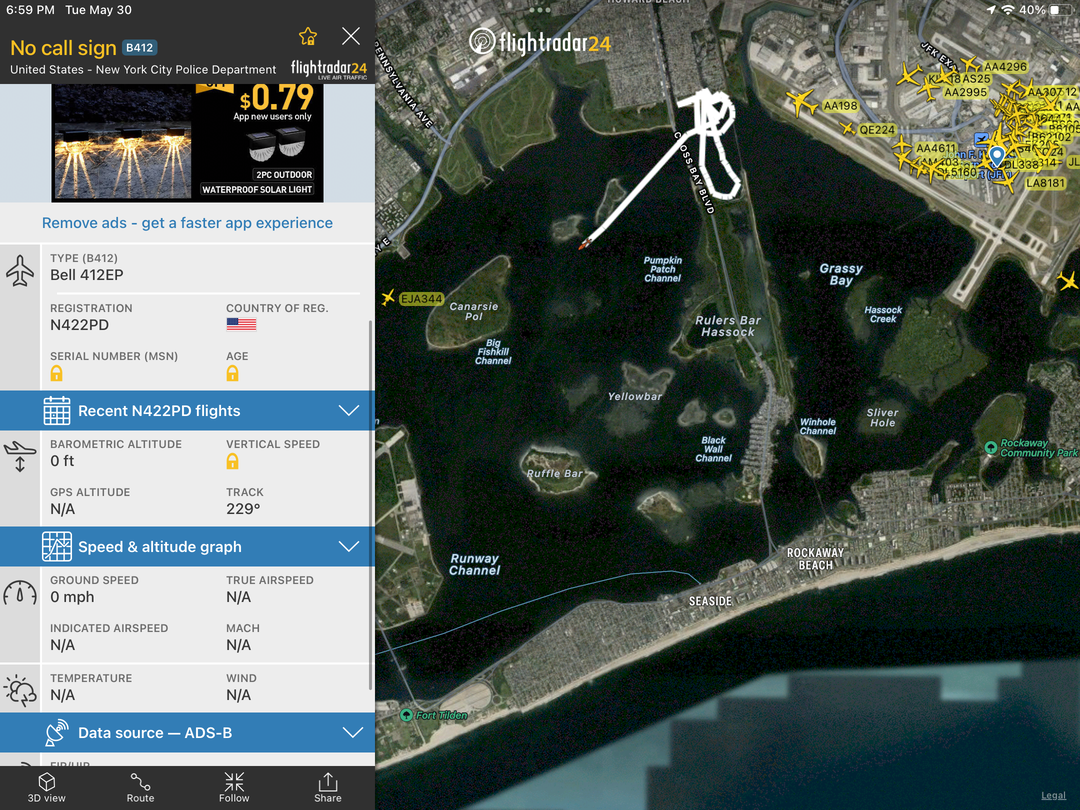Tap the Rockaway Beach map label
The width and height of the screenshot is (1080, 810).
[x=816, y=559]
